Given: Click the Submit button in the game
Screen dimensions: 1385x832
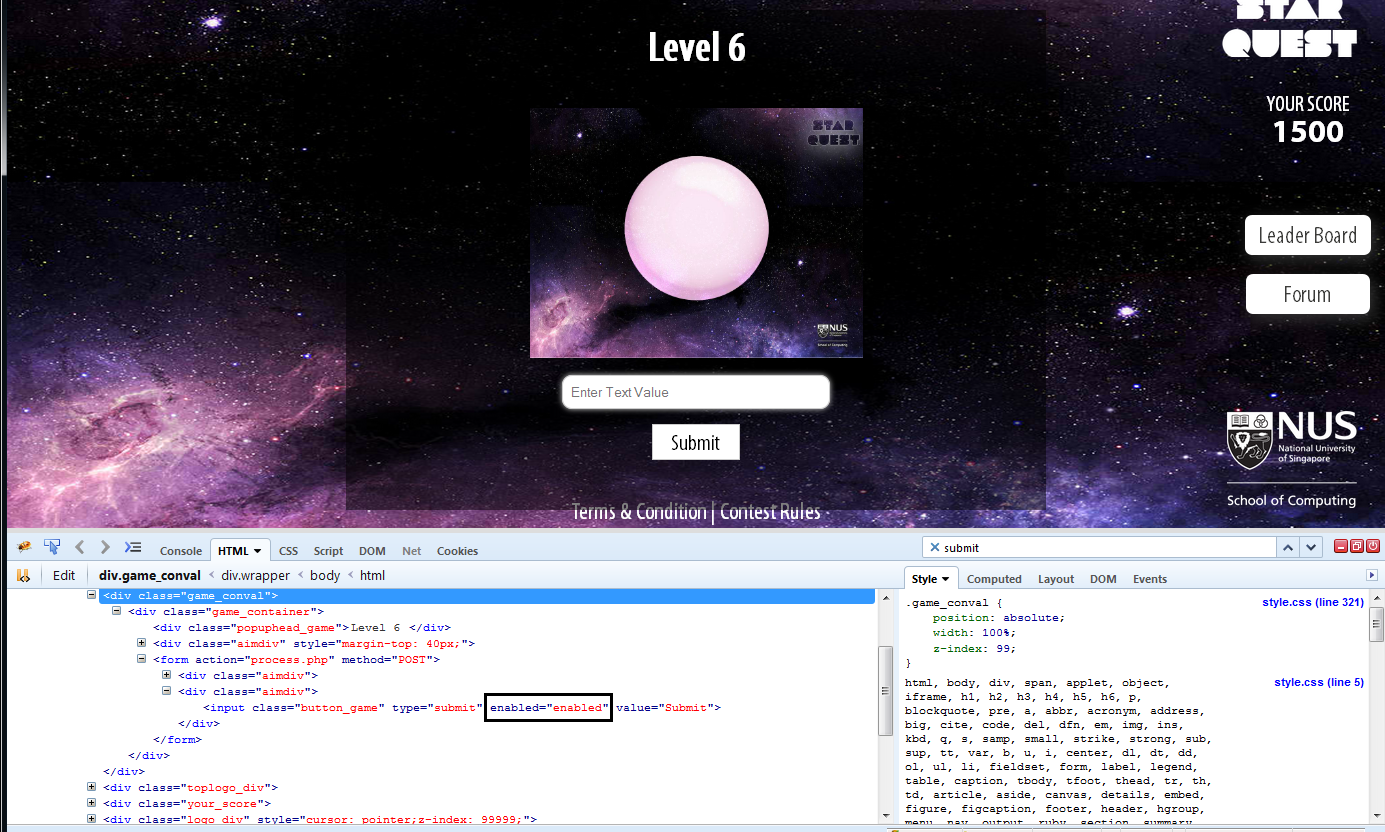Looking at the screenshot, I should coord(695,442).
